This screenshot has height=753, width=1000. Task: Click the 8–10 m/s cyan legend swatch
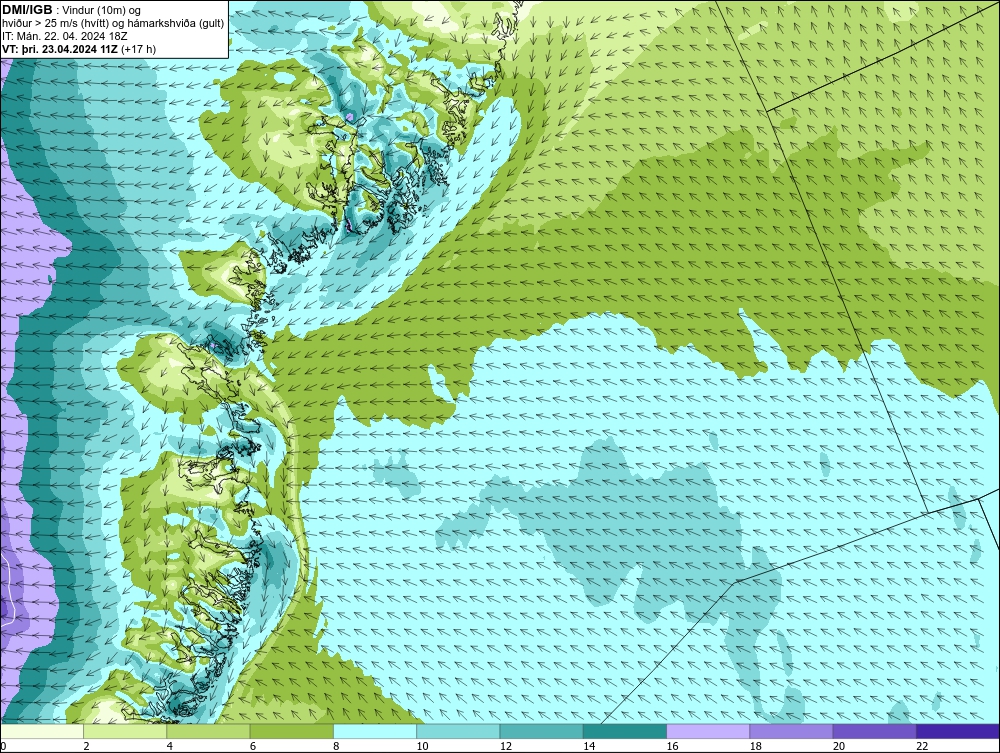pyautogui.click(x=375, y=731)
